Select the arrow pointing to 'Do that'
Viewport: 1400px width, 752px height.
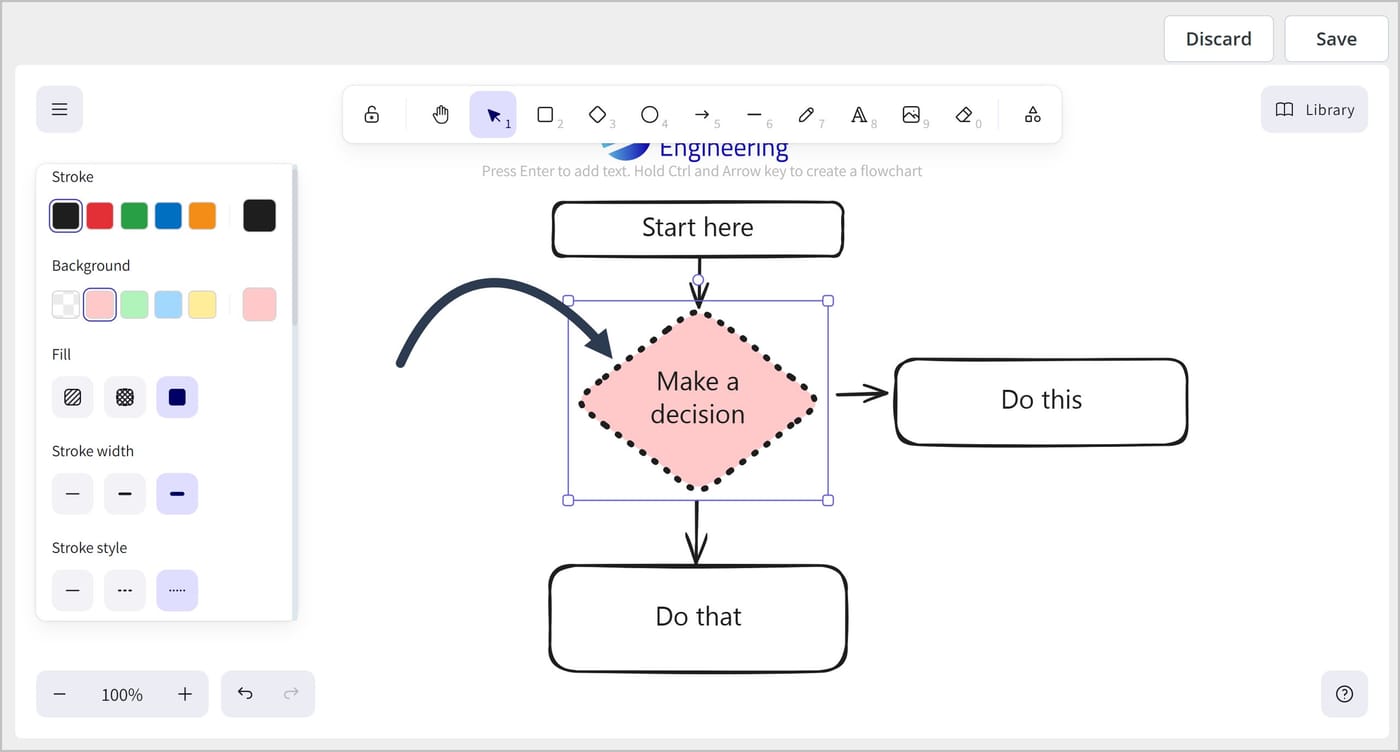(x=696, y=533)
